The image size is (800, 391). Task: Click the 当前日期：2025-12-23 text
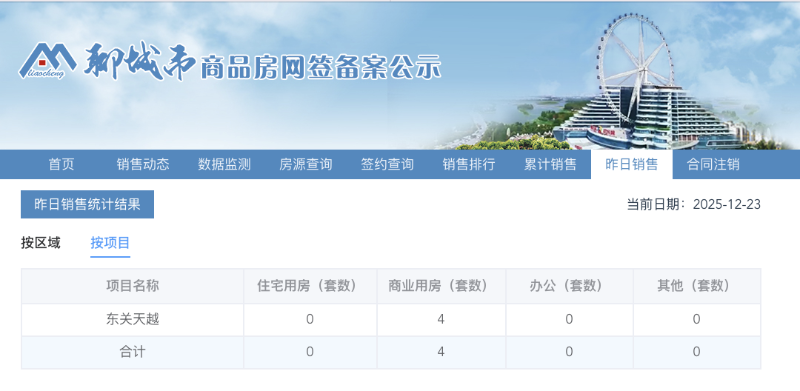point(693,205)
